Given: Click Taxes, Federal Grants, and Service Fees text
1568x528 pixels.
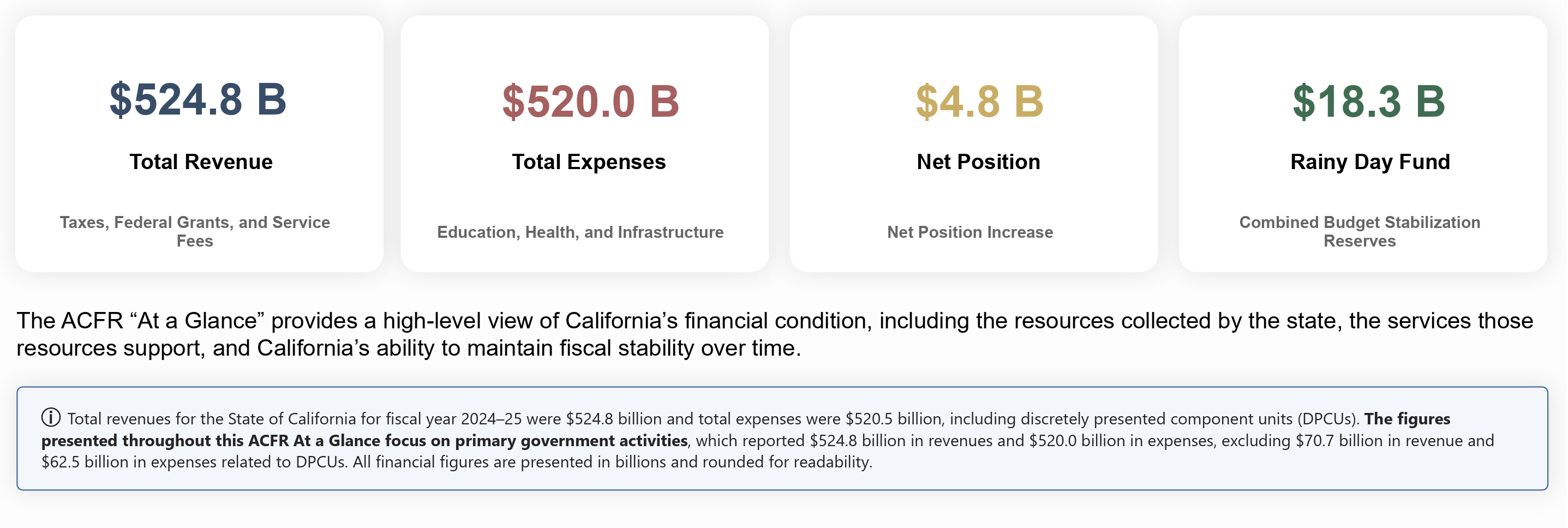Looking at the screenshot, I should pos(195,232).
